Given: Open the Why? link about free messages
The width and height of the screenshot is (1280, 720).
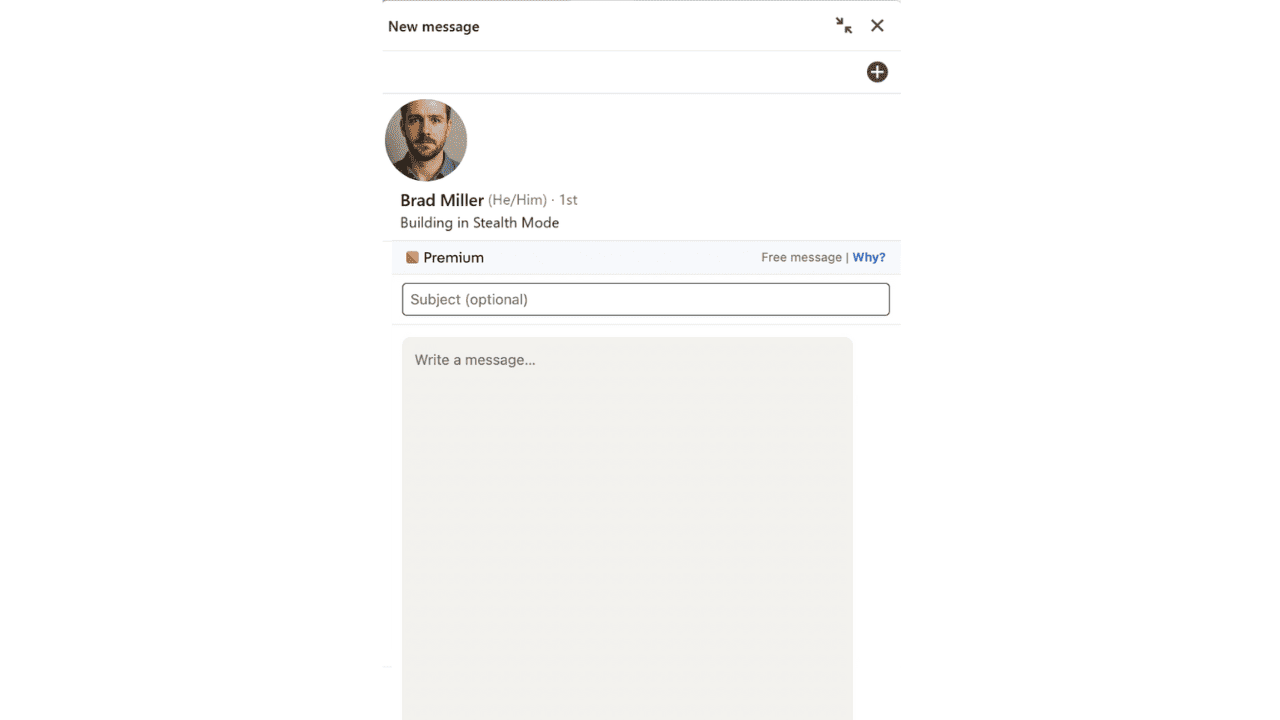Looking at the screenshot, I should pos(868,257).
